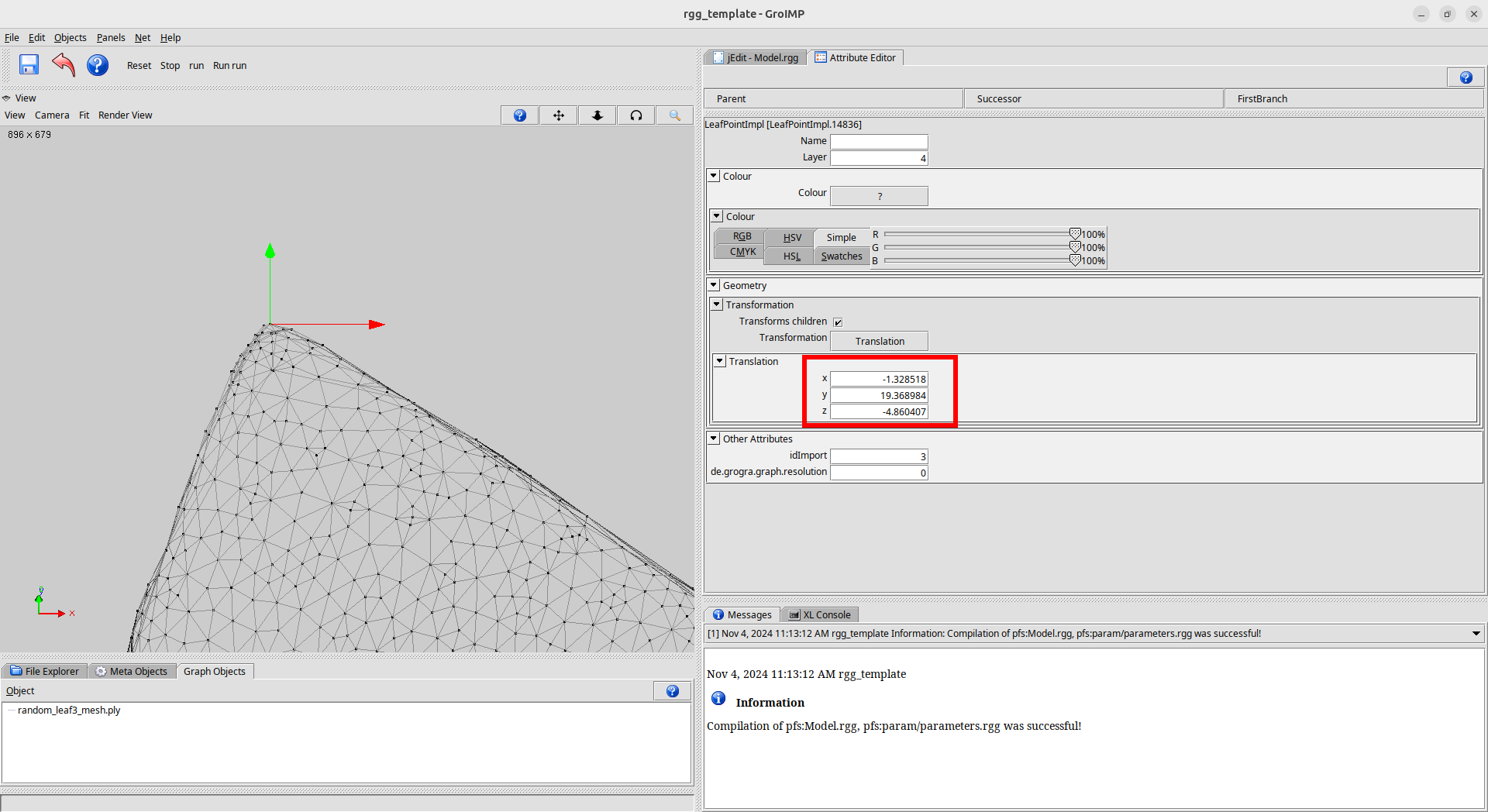The image size is (1488, 812).
Task: Click the Translation transformation button
Action: tap(879, 341)
